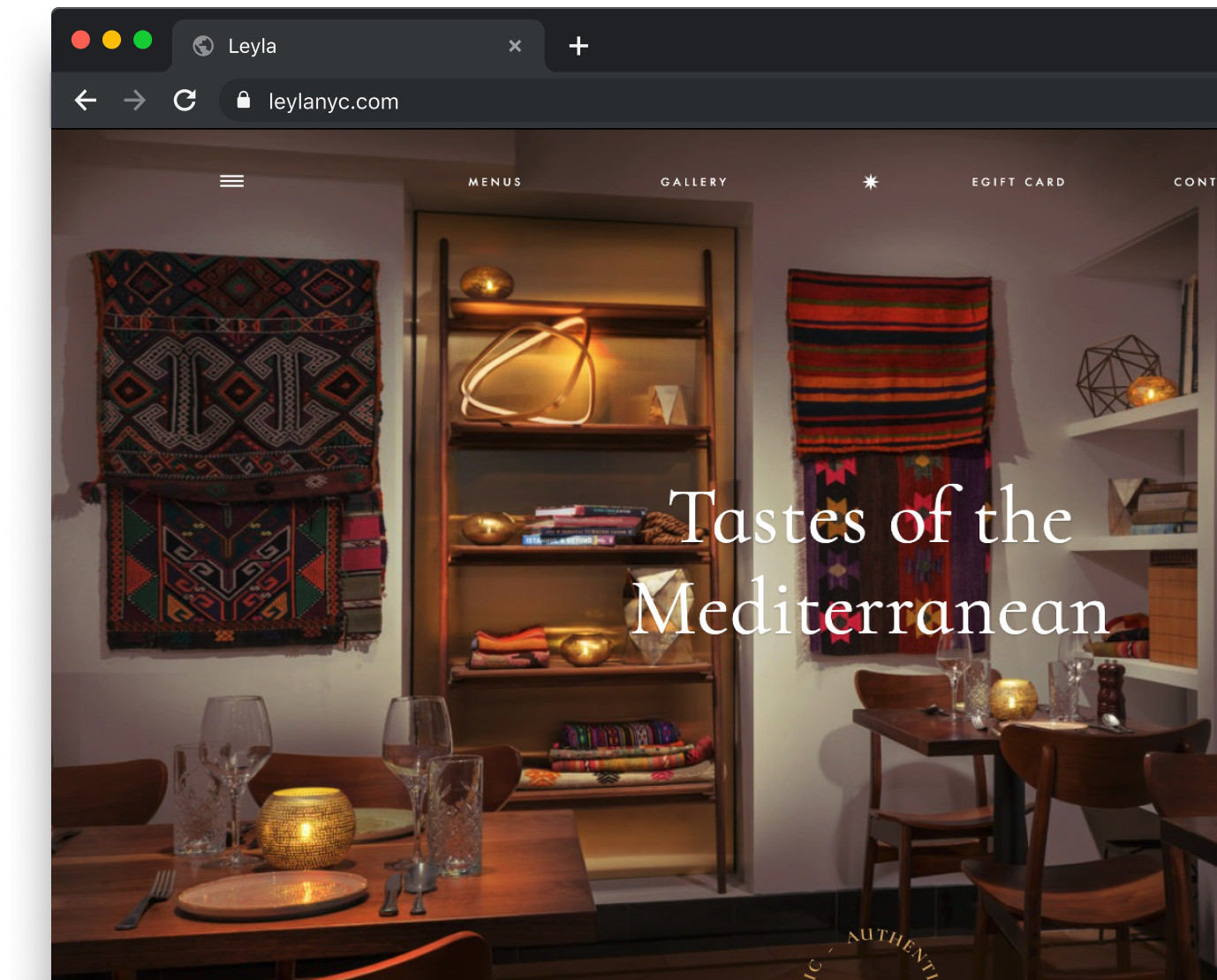Go back with the browser back arrow
This screenshot has width=1217, height=980.
86,101
